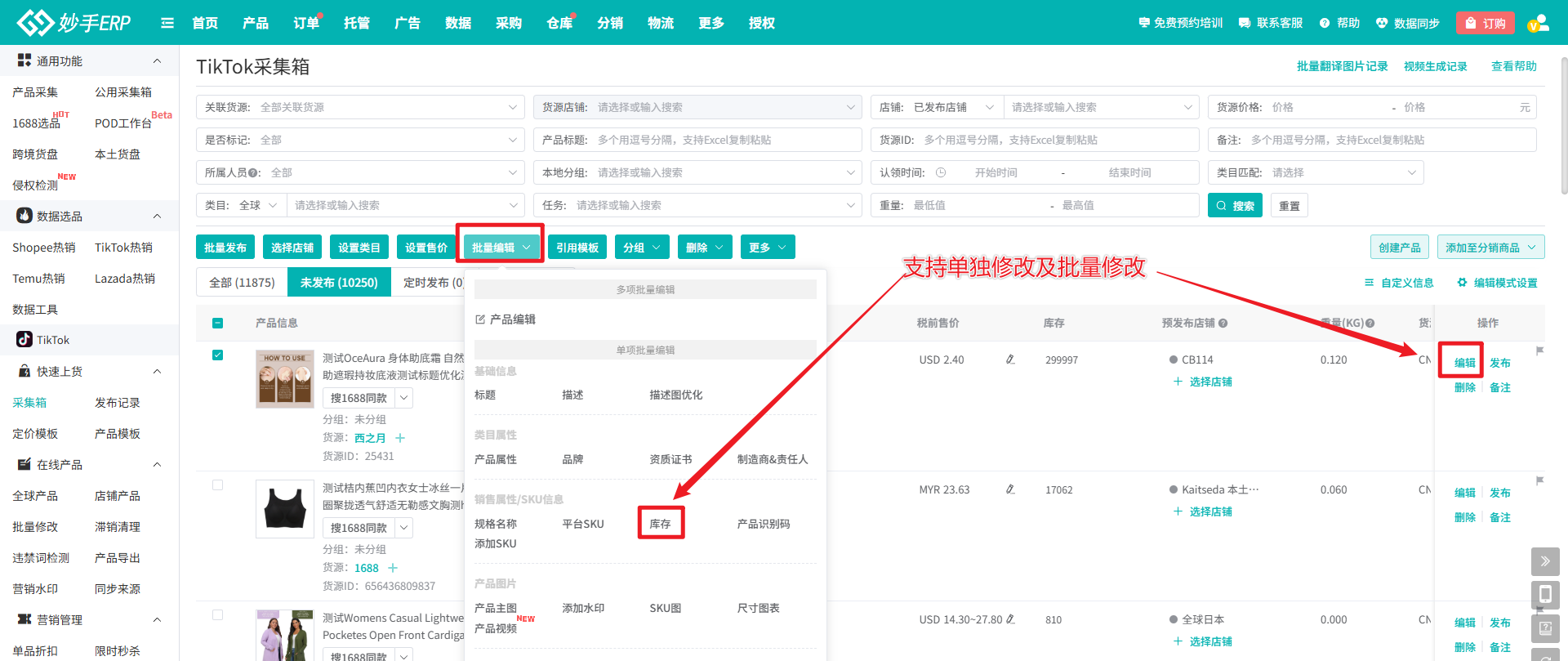Screen dimensions: 1568x661
Task: Open the 授权 top menu
Action: (762, 23)
